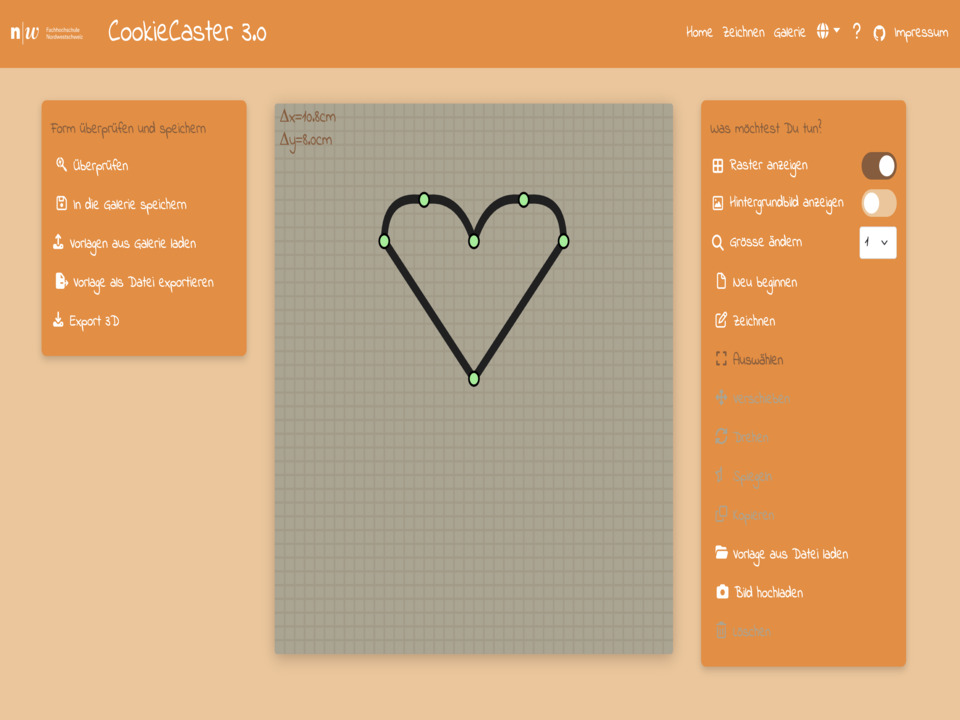Click Vorlage aus Datei laden label
The height and width of the screenshot is (720, 960).
(x=790, y=554)
